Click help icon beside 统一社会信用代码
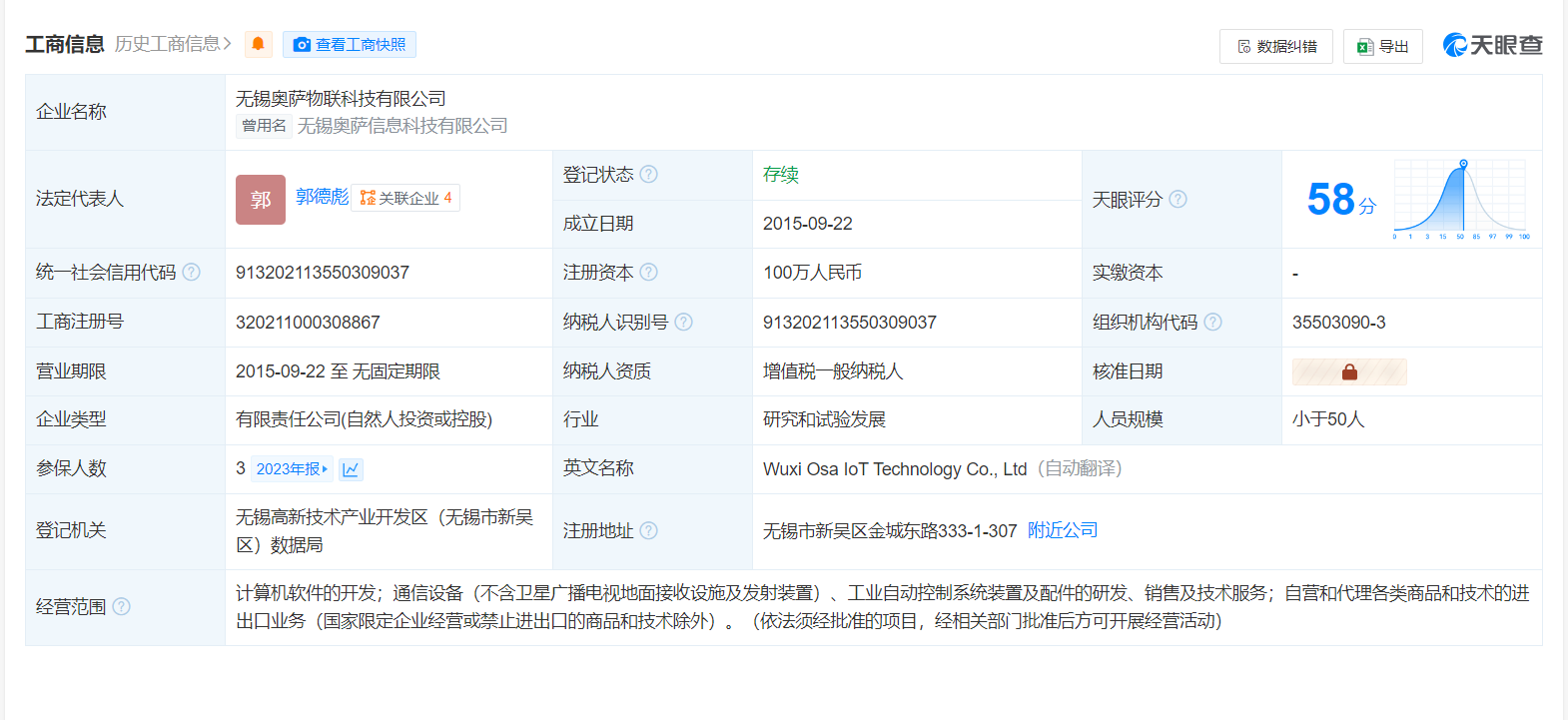 pos(191,272)
